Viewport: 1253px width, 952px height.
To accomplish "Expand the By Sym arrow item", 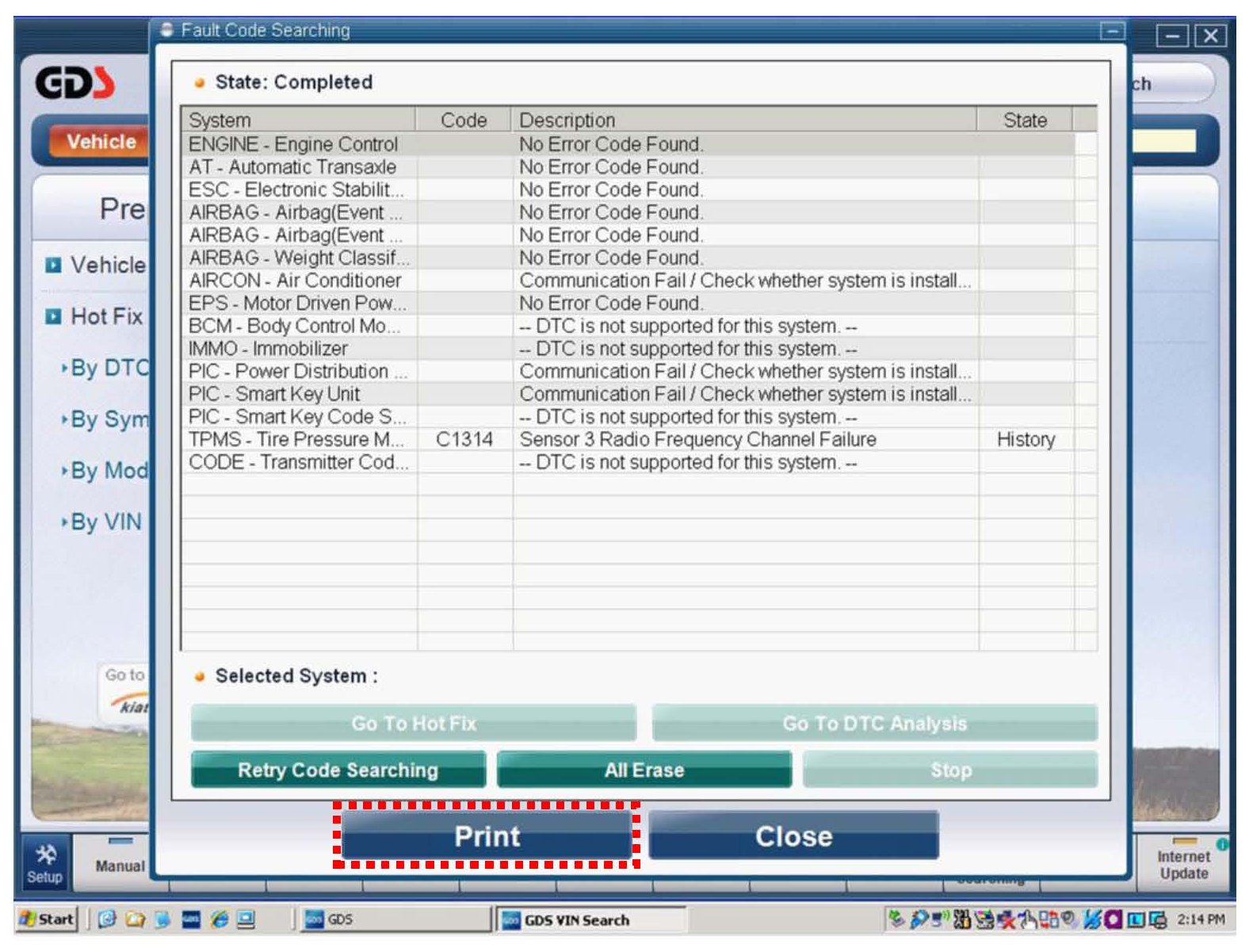I will (x=105, y=419).
